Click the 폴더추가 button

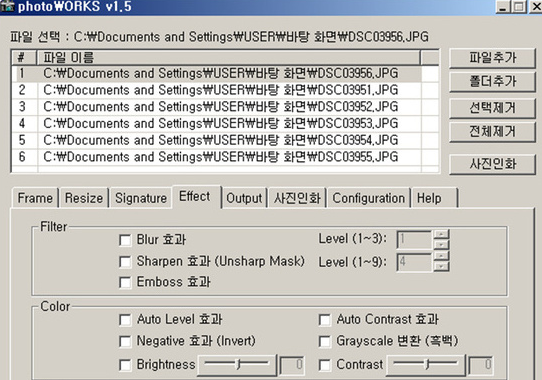tap(492, 82)
